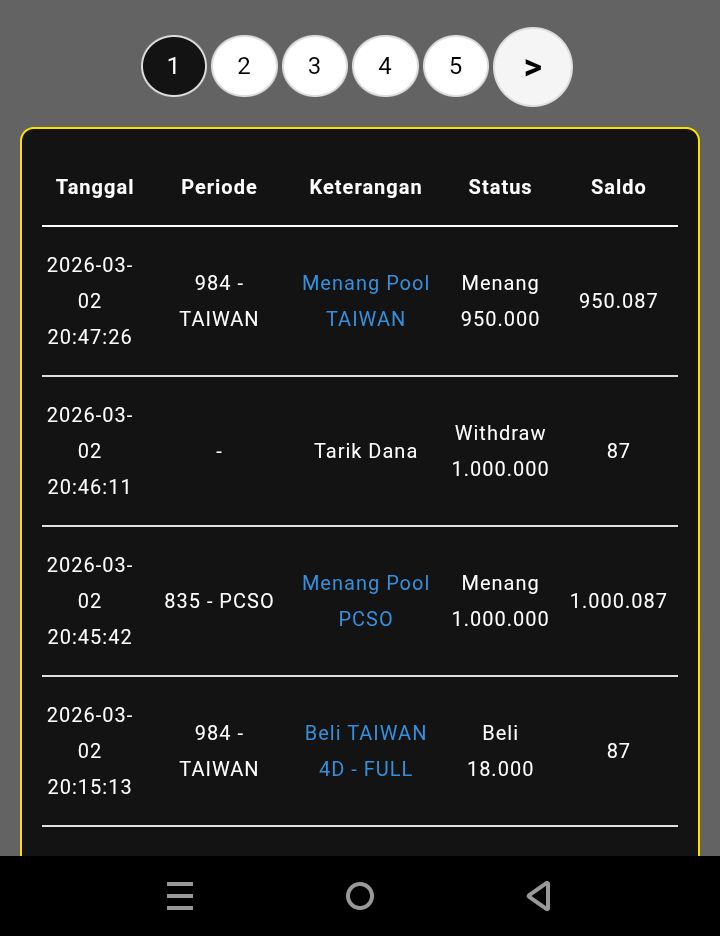Tap the Android back navigation icon
The height and width of the screenshot is (936, 720).
tap(539, 896)
